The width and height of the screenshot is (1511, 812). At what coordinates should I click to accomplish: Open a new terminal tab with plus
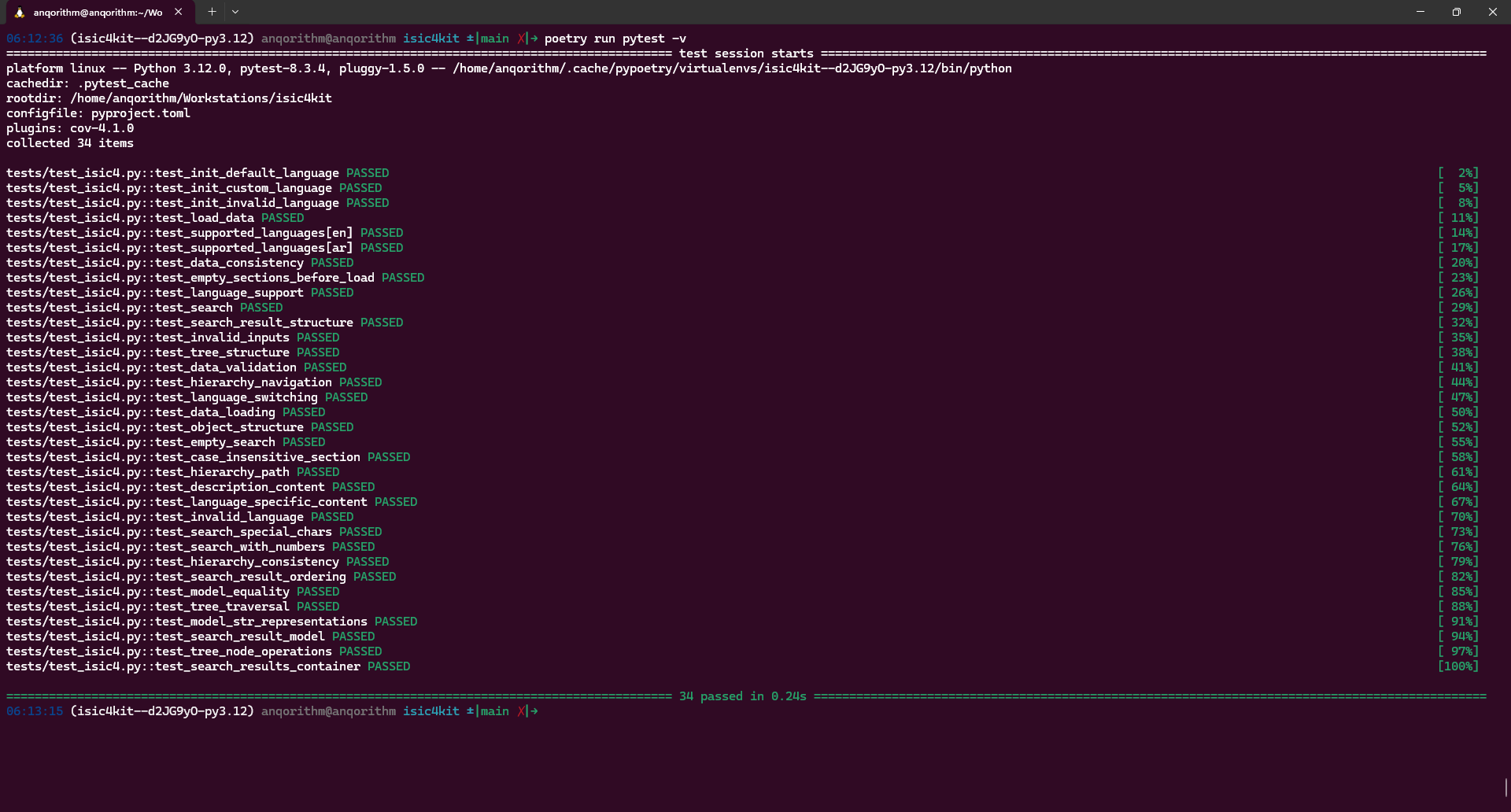click(x=212, y=12)
